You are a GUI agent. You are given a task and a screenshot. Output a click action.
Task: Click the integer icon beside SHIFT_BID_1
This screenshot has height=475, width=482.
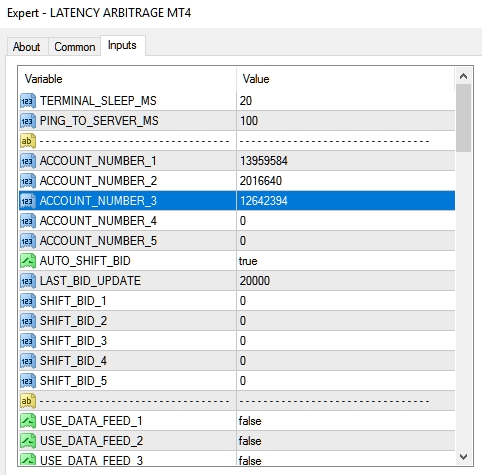coord(28,301)
